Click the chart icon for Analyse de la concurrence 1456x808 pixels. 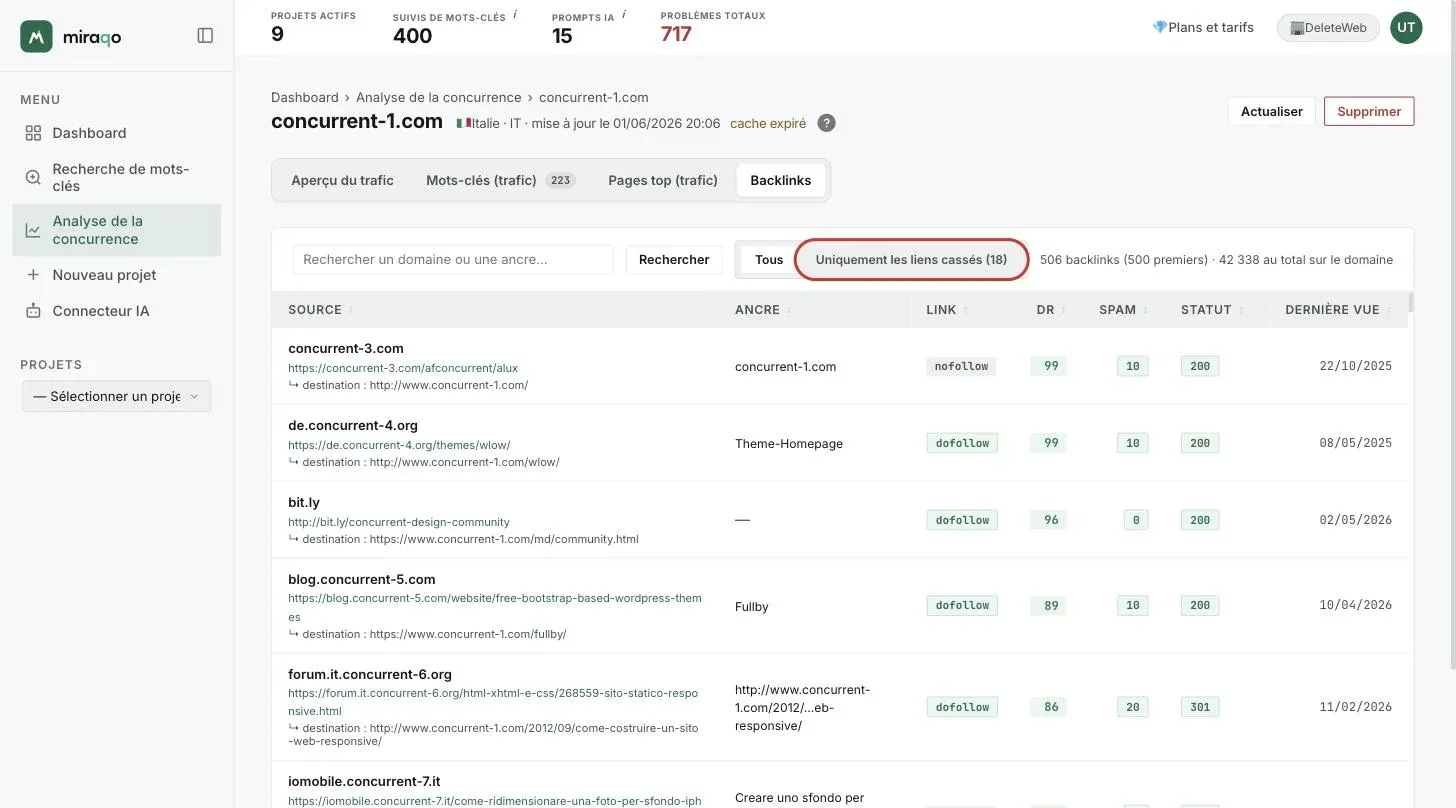pyautogui.click(x=33, y=230)
